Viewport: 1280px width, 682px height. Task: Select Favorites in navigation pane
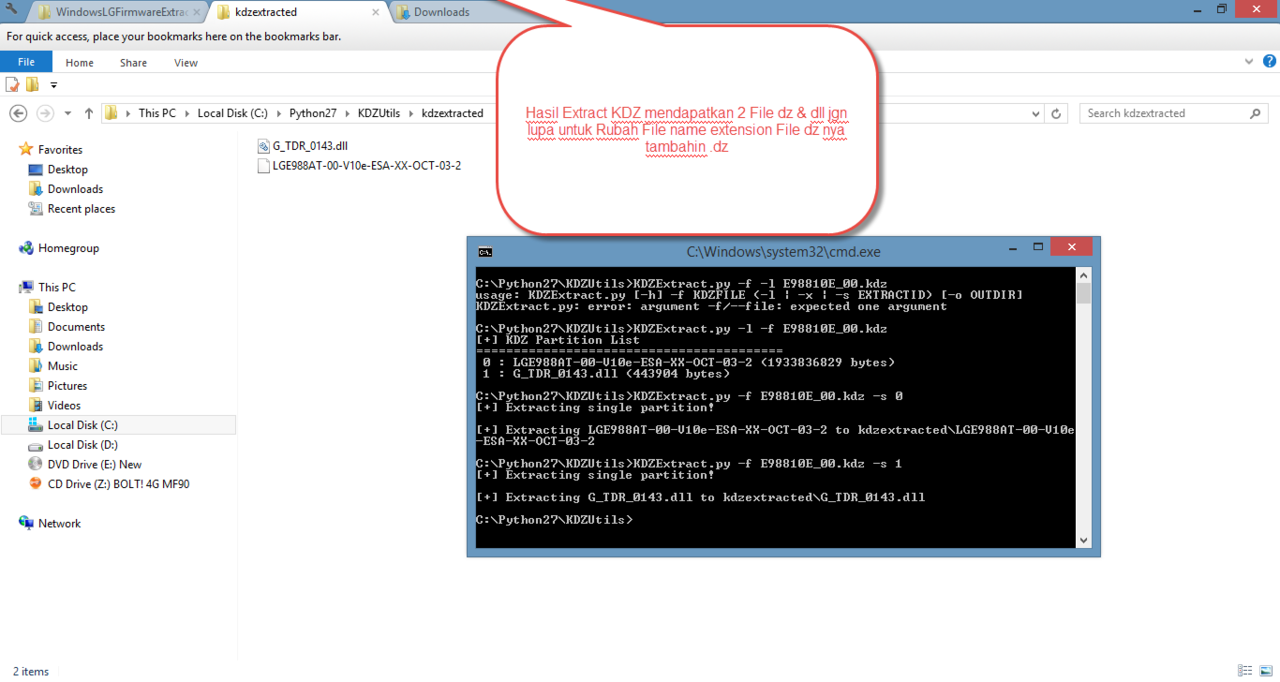tap(60, 150)
